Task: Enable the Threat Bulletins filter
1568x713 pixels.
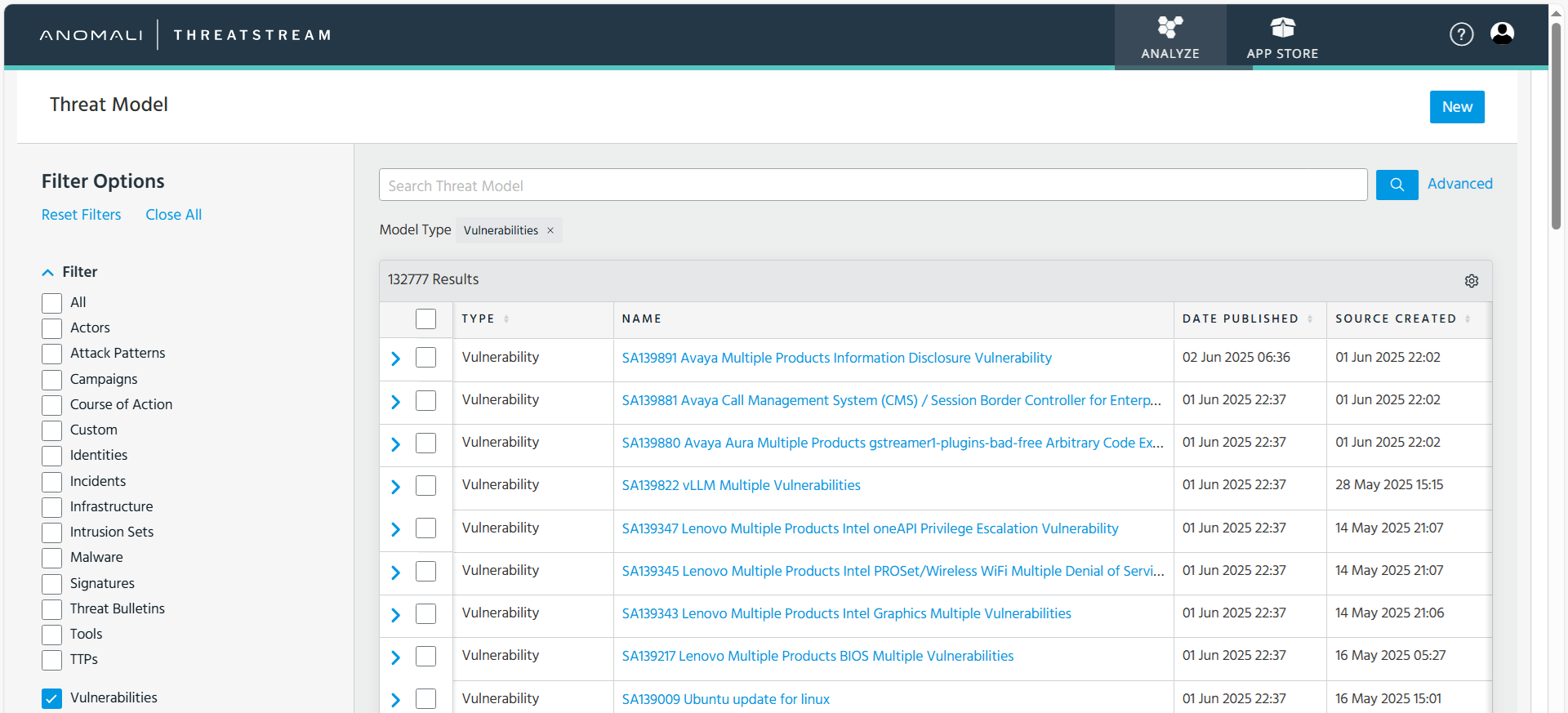Action: click(x=51, y=609)
